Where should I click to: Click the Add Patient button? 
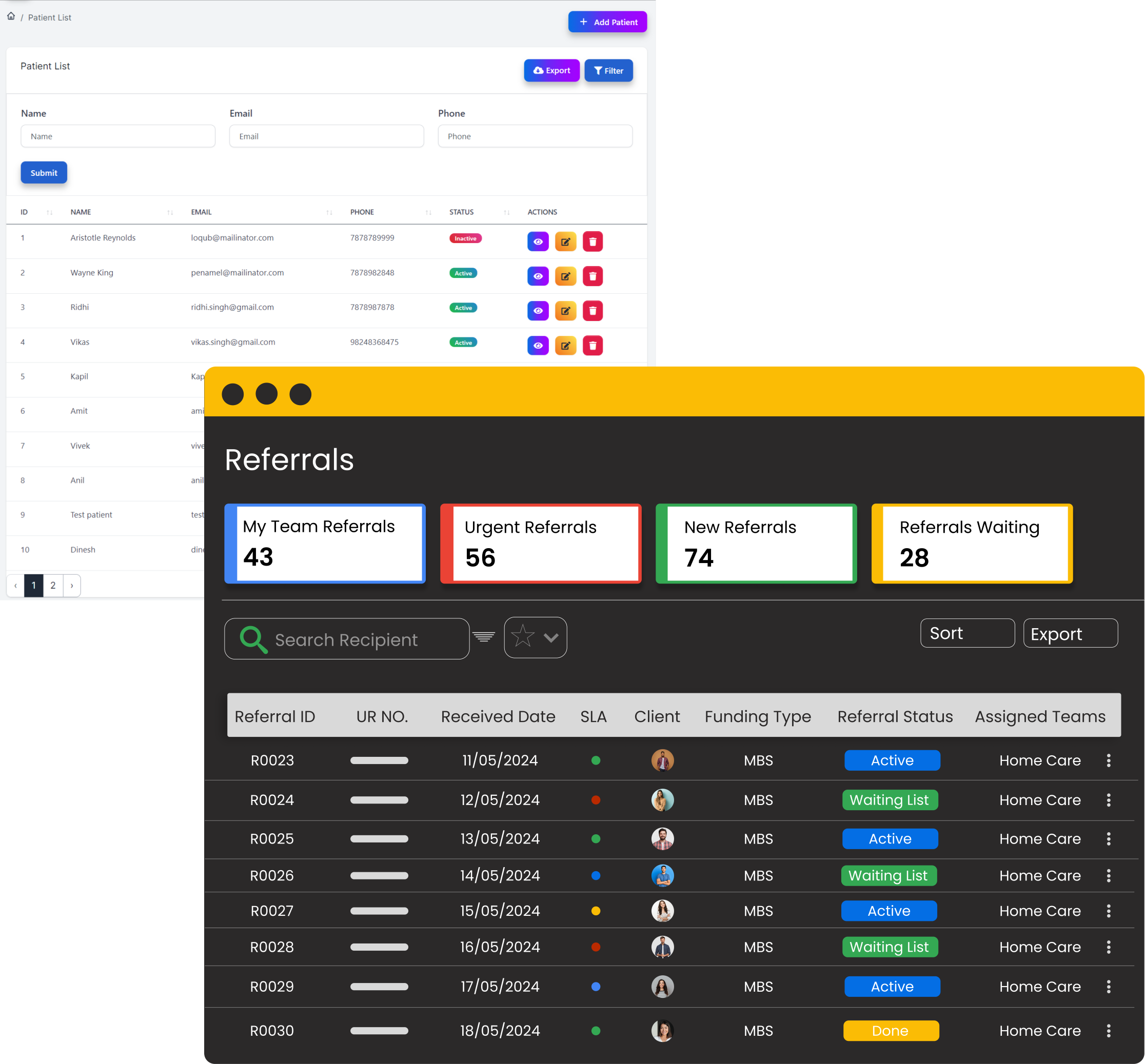(607, 22)
